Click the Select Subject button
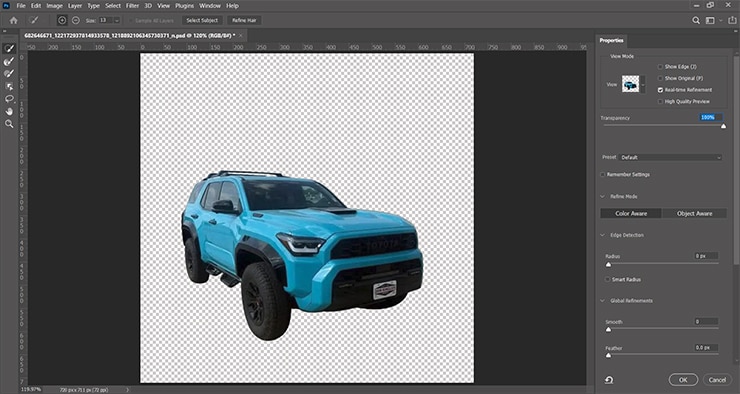740x394 pixels. click(x=202, y=20)
